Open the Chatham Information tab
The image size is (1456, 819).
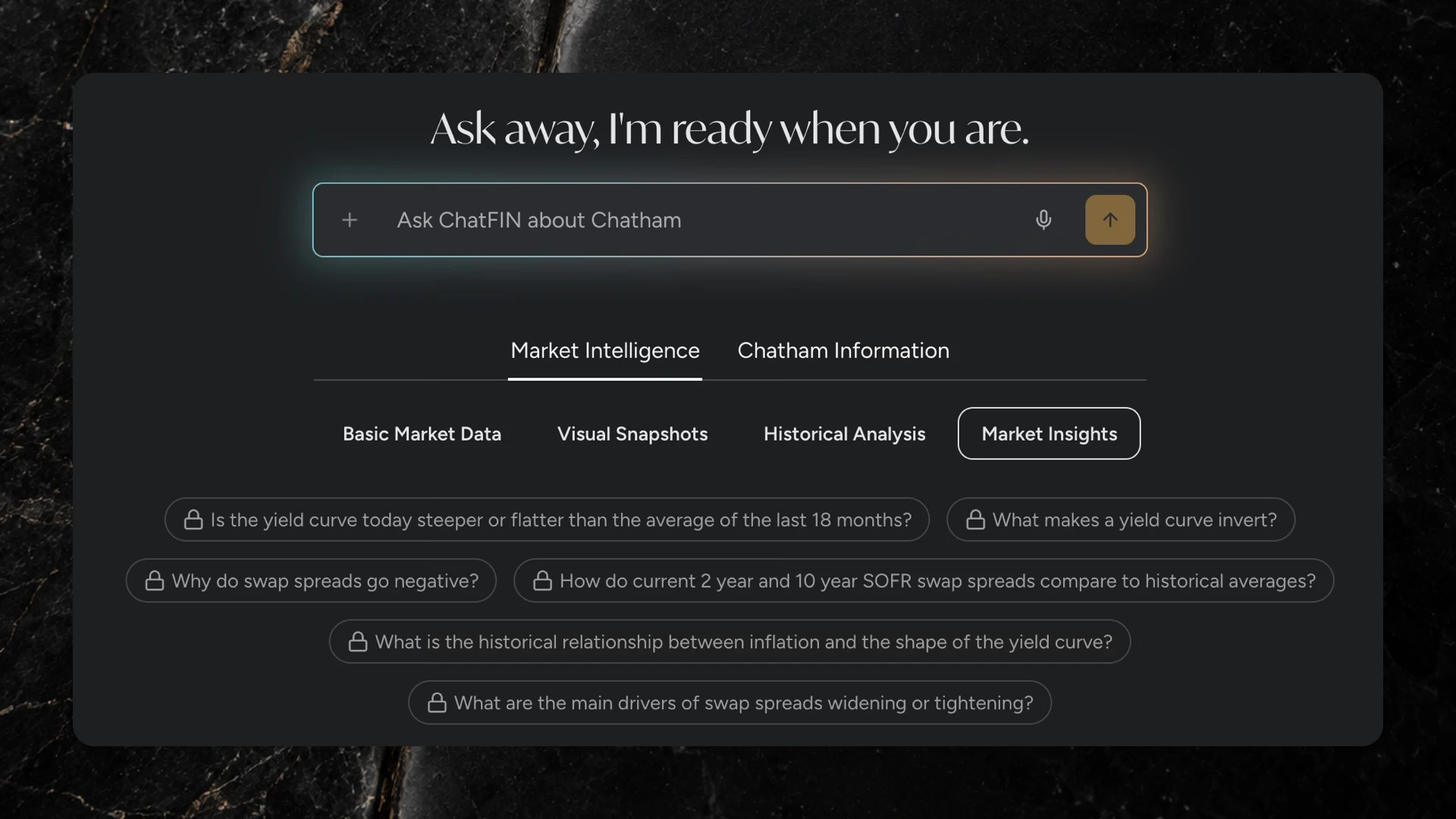[843, 351]
